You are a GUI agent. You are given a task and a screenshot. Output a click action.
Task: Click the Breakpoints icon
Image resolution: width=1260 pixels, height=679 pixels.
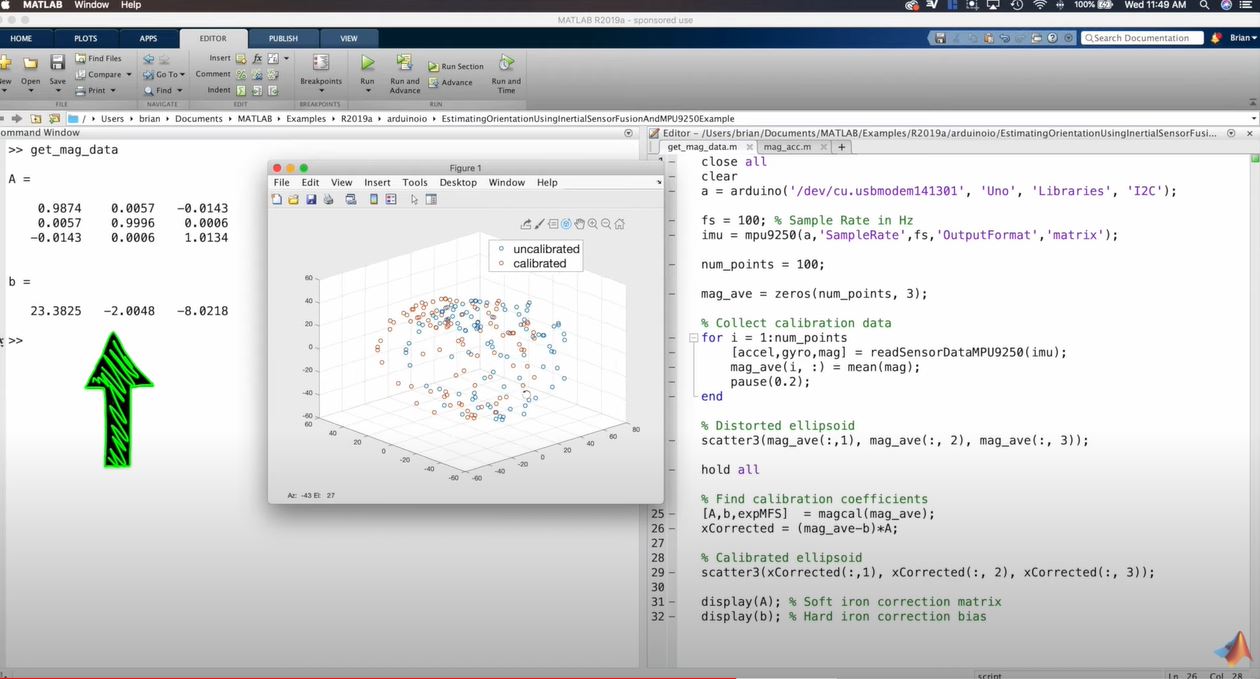click(x=321, y=63)
